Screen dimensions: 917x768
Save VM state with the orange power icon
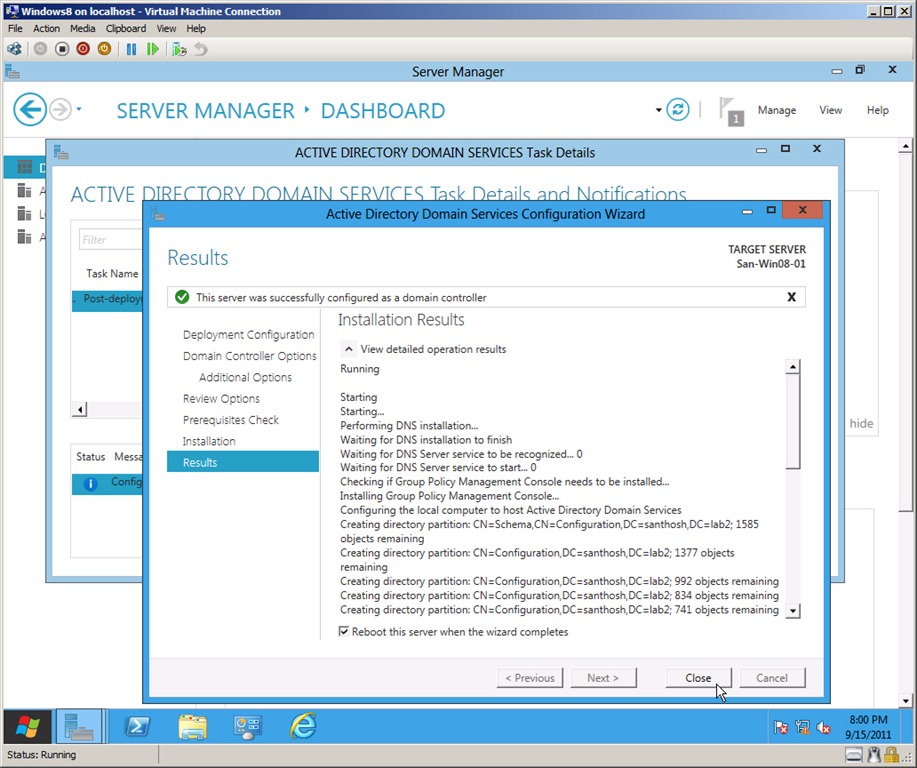pos(104,49)
